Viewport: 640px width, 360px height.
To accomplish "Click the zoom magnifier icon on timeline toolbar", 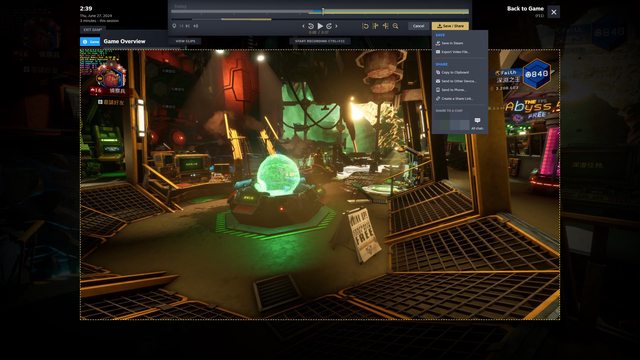I will (396, 26).
